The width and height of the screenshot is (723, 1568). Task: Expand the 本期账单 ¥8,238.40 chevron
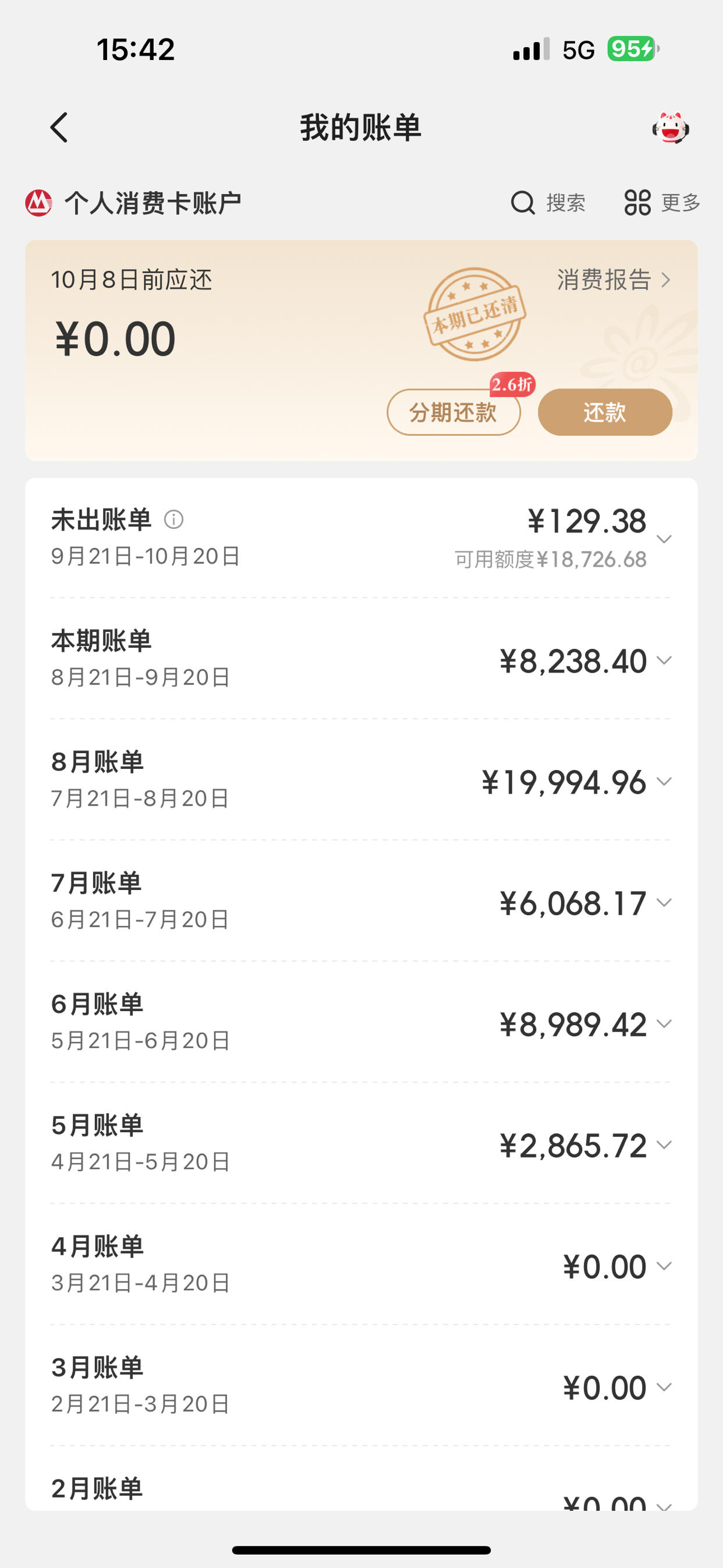(x=664, y=661)
